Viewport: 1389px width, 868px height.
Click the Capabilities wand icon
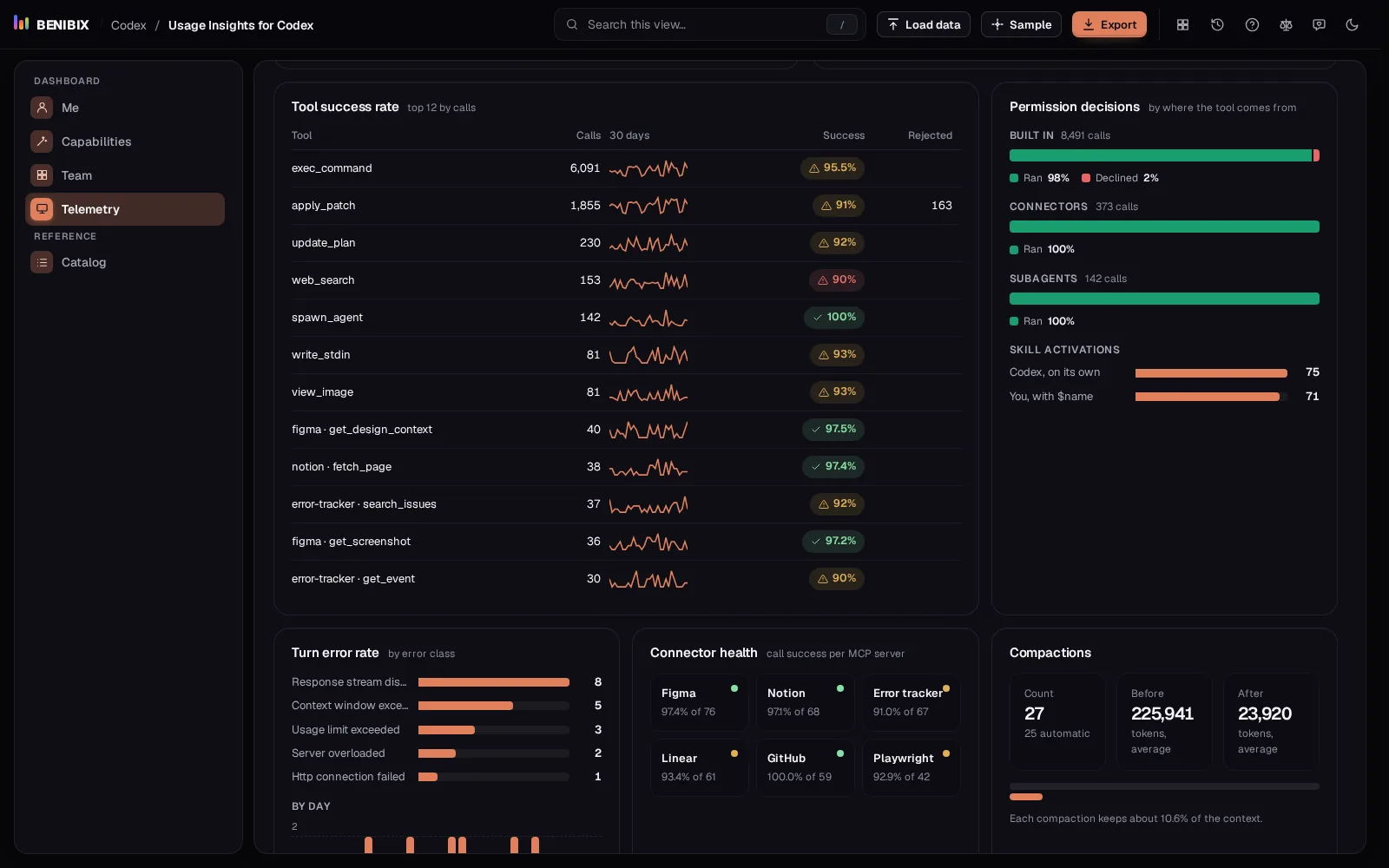point(42,141)
